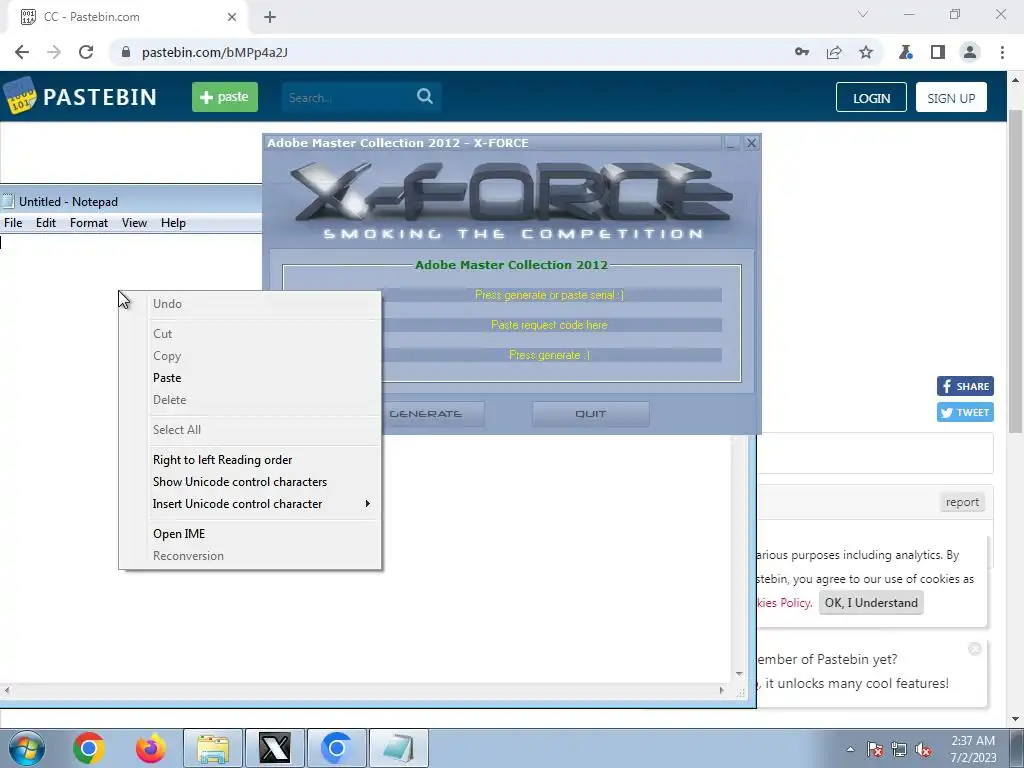Open Notepad's File menu
1024x768 pixels.
[x=13, y=223]
